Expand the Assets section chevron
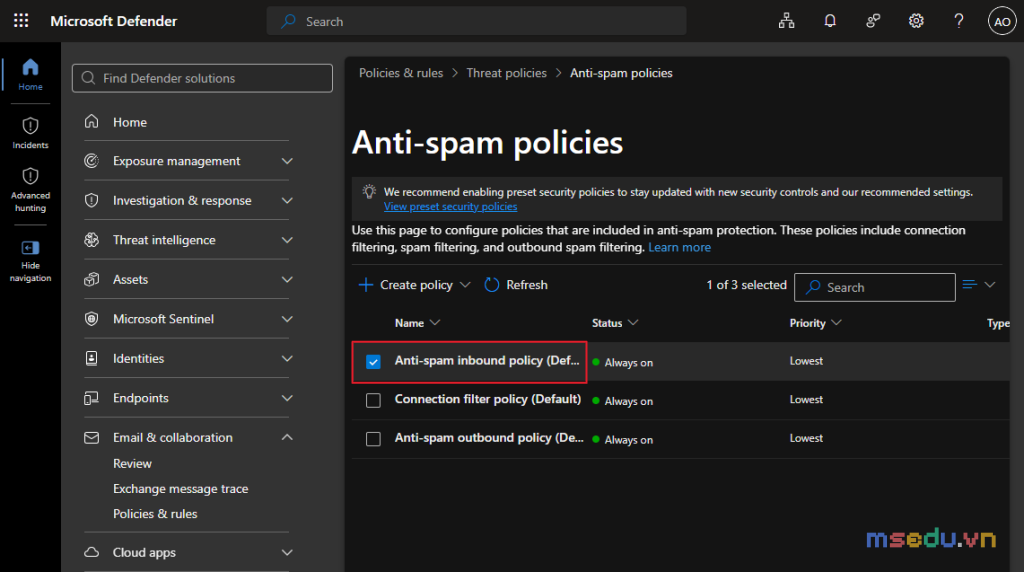This screenshot has width=1024, height=572. (x=287, y=279)
